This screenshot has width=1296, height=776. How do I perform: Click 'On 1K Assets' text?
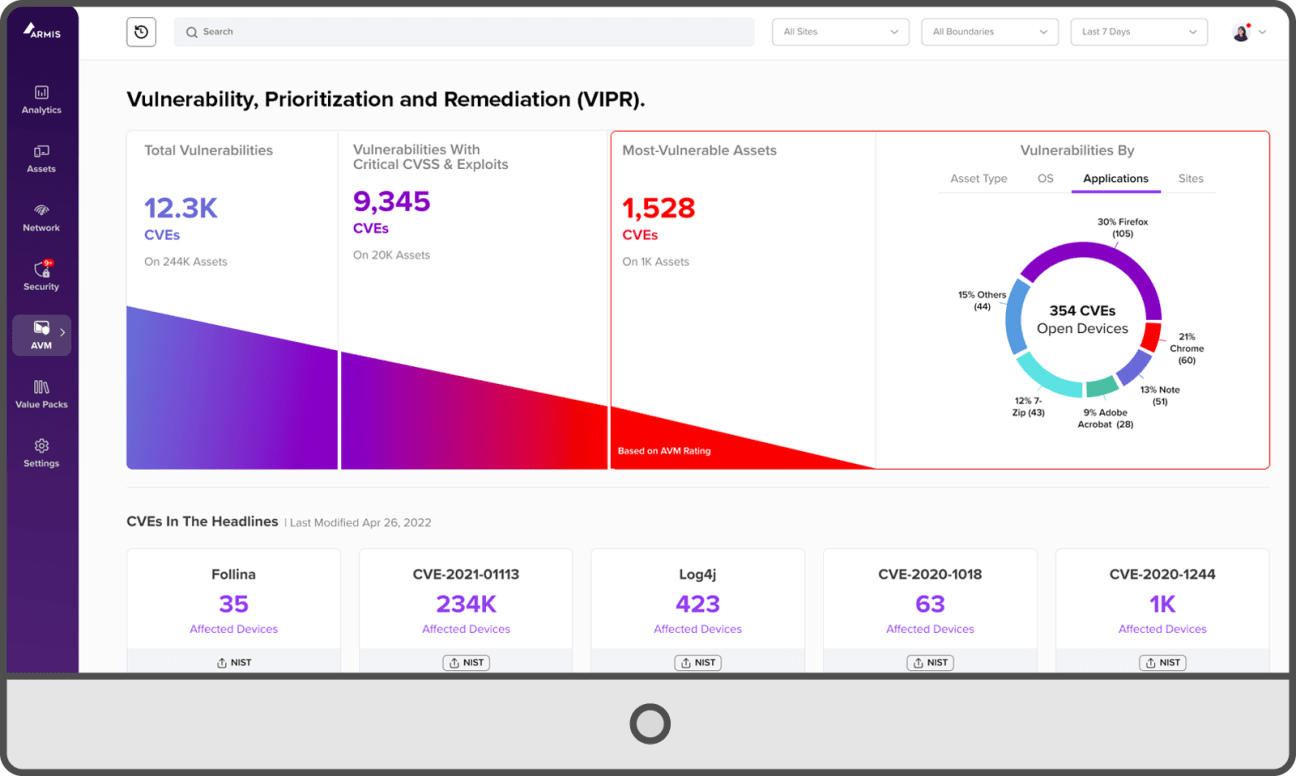pyautogui.click(x=656, y=262)
